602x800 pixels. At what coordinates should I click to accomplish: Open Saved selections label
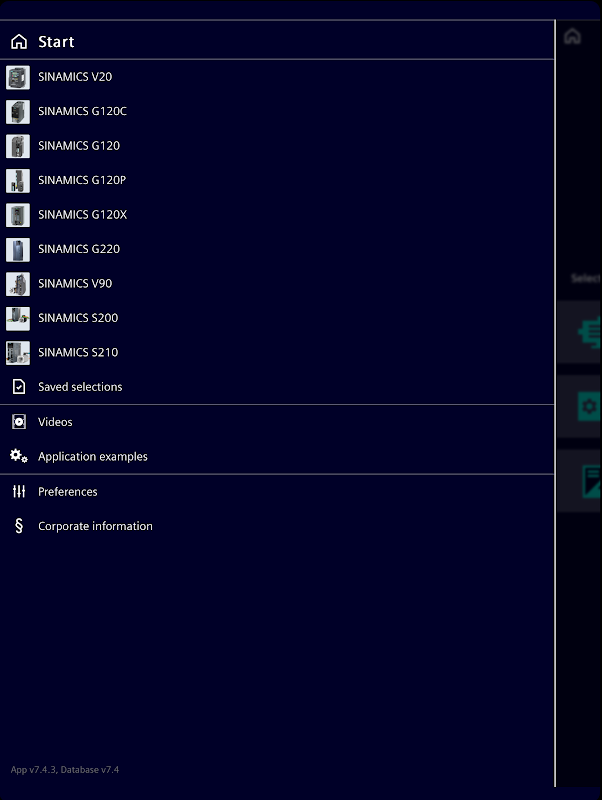80,387
